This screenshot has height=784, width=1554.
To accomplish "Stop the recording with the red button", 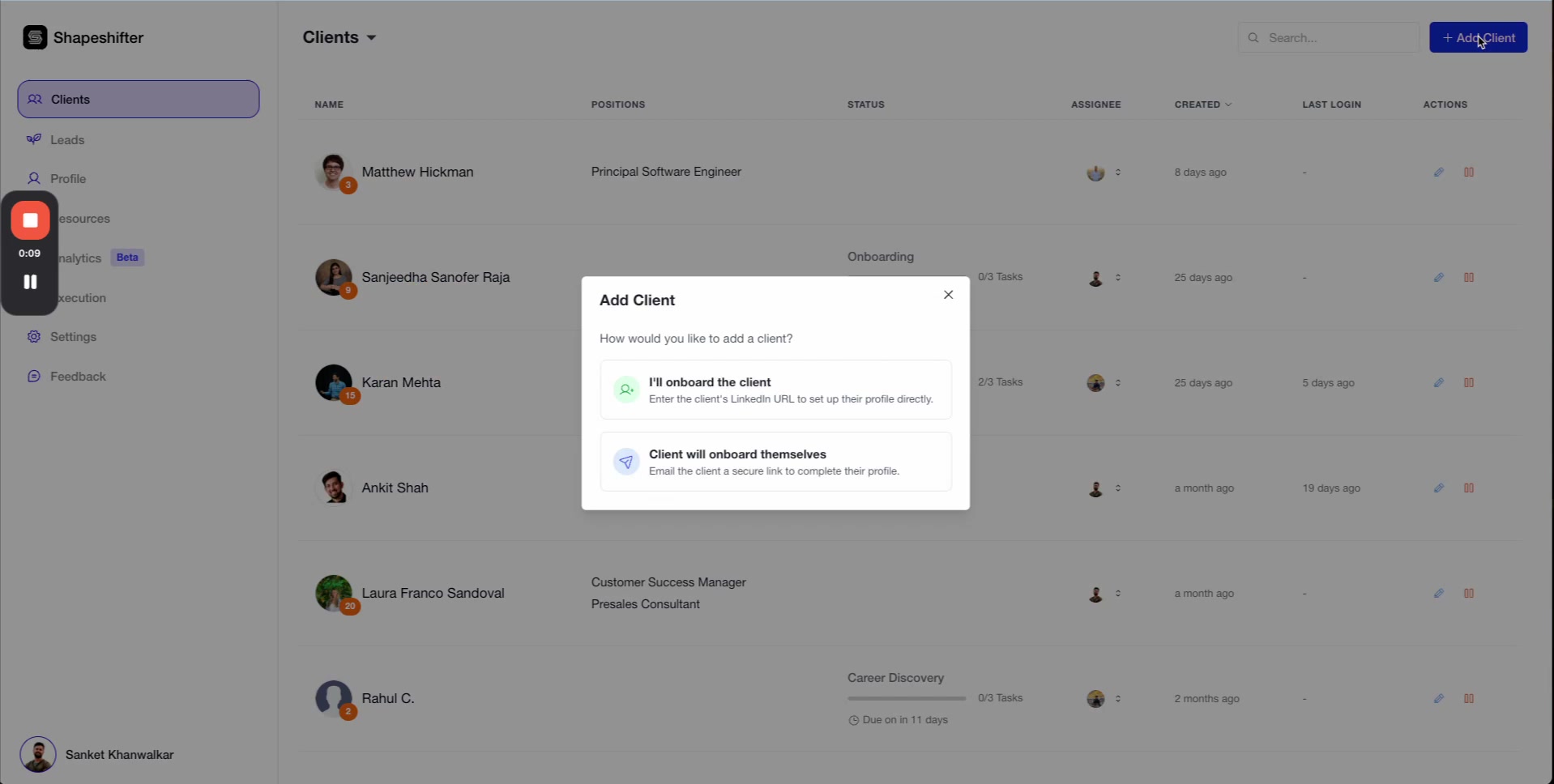I will tap(30, 219).
